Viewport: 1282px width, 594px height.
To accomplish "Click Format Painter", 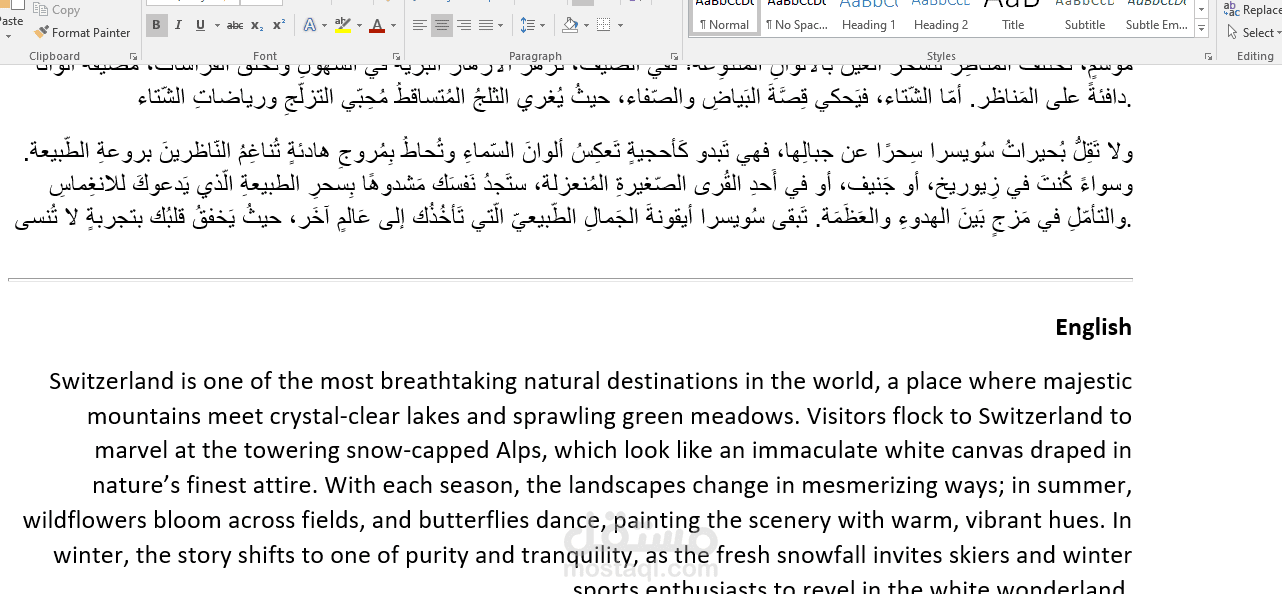I will (82, 33).
